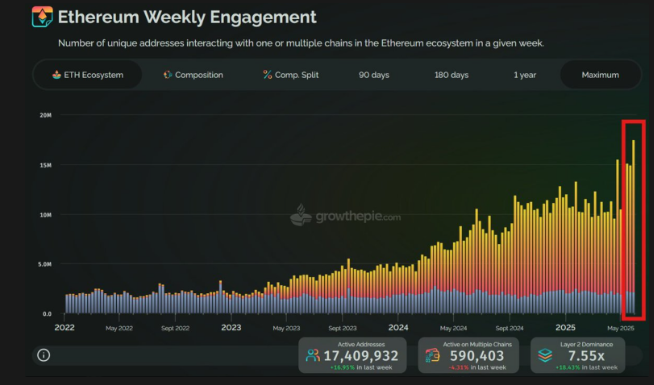Click the 590,403 multiple chains value
This screenshot has height=385, width=654.
(x=477, y=356)
